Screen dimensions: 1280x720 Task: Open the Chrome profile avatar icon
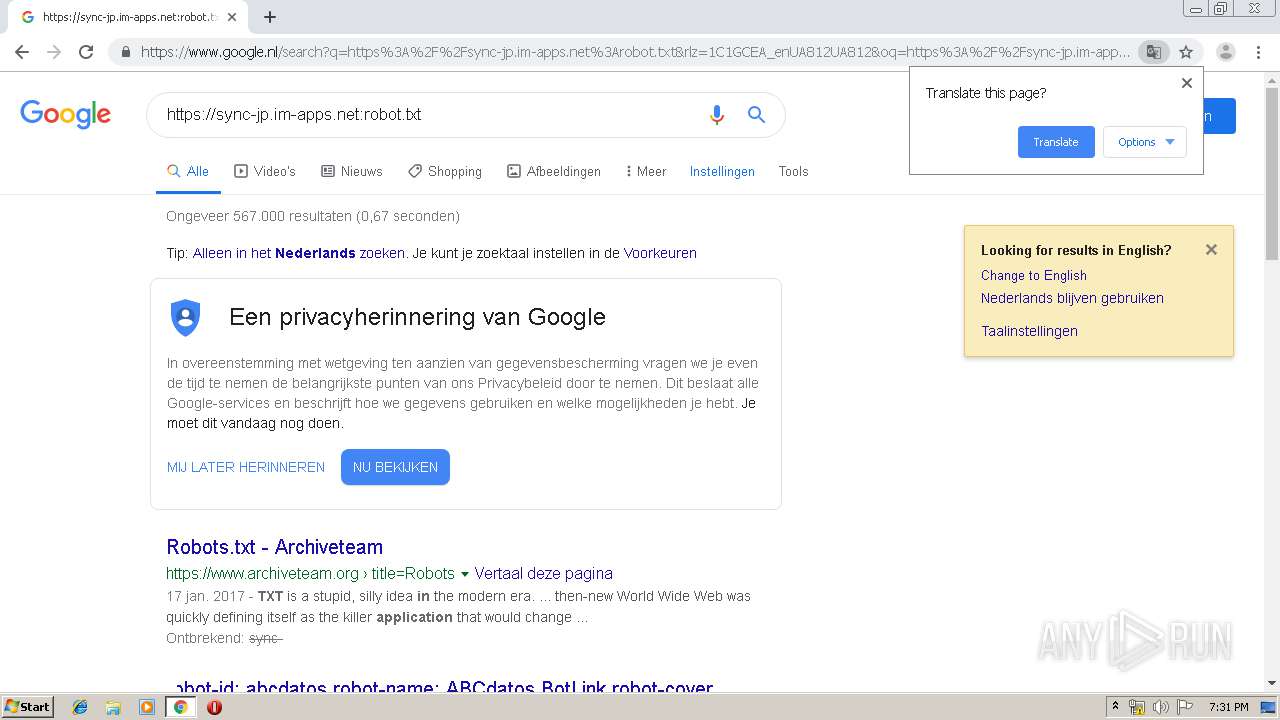1226,52
